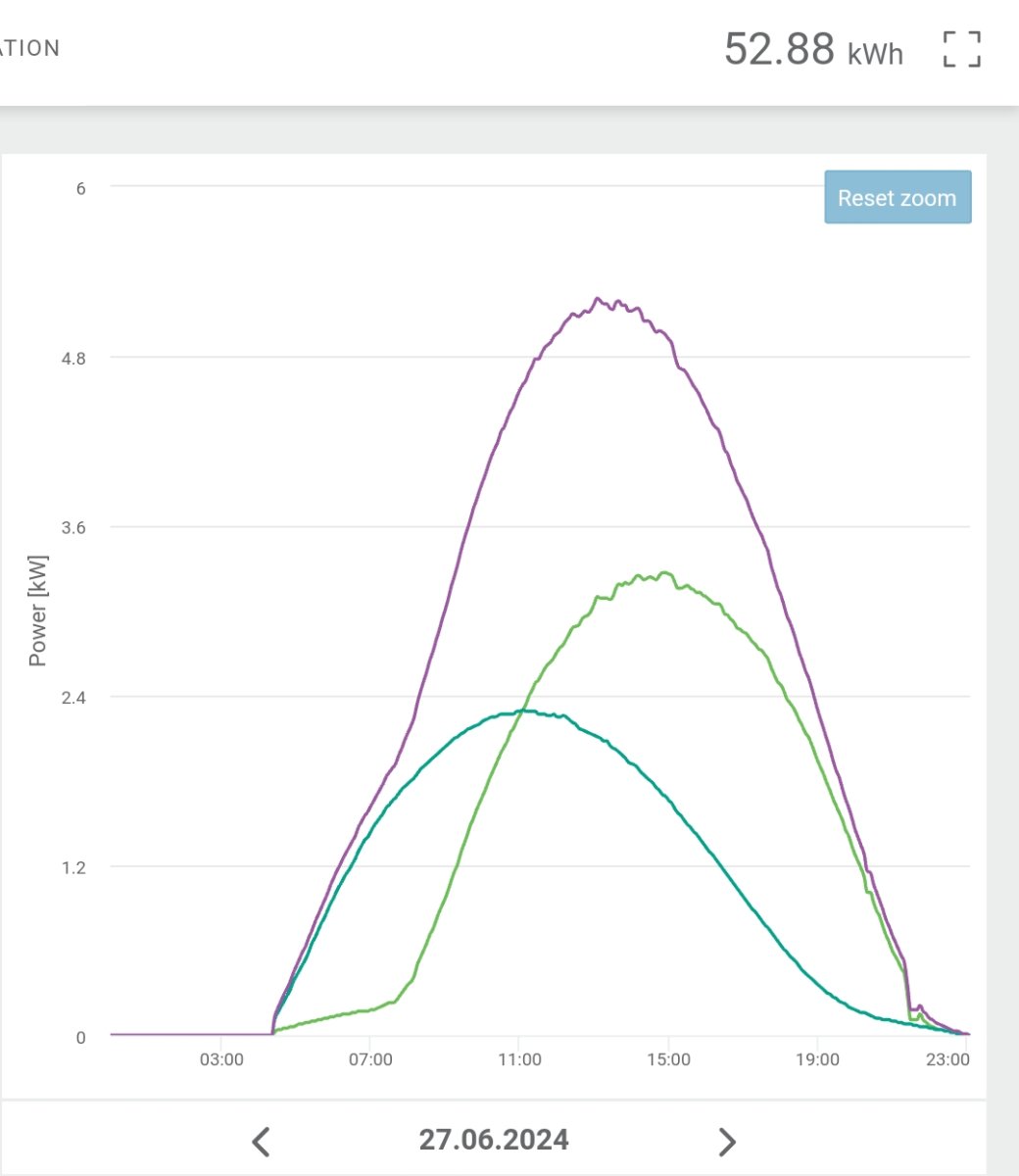Click the Reset zoom button
This screenshot has height=1176, width=1019.
(x=898, y=198)
